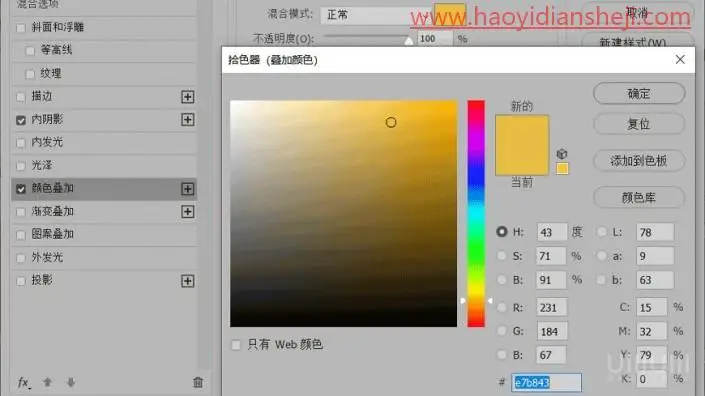
Task: Click the brightness field showing 91
Action: pos(551,280)
